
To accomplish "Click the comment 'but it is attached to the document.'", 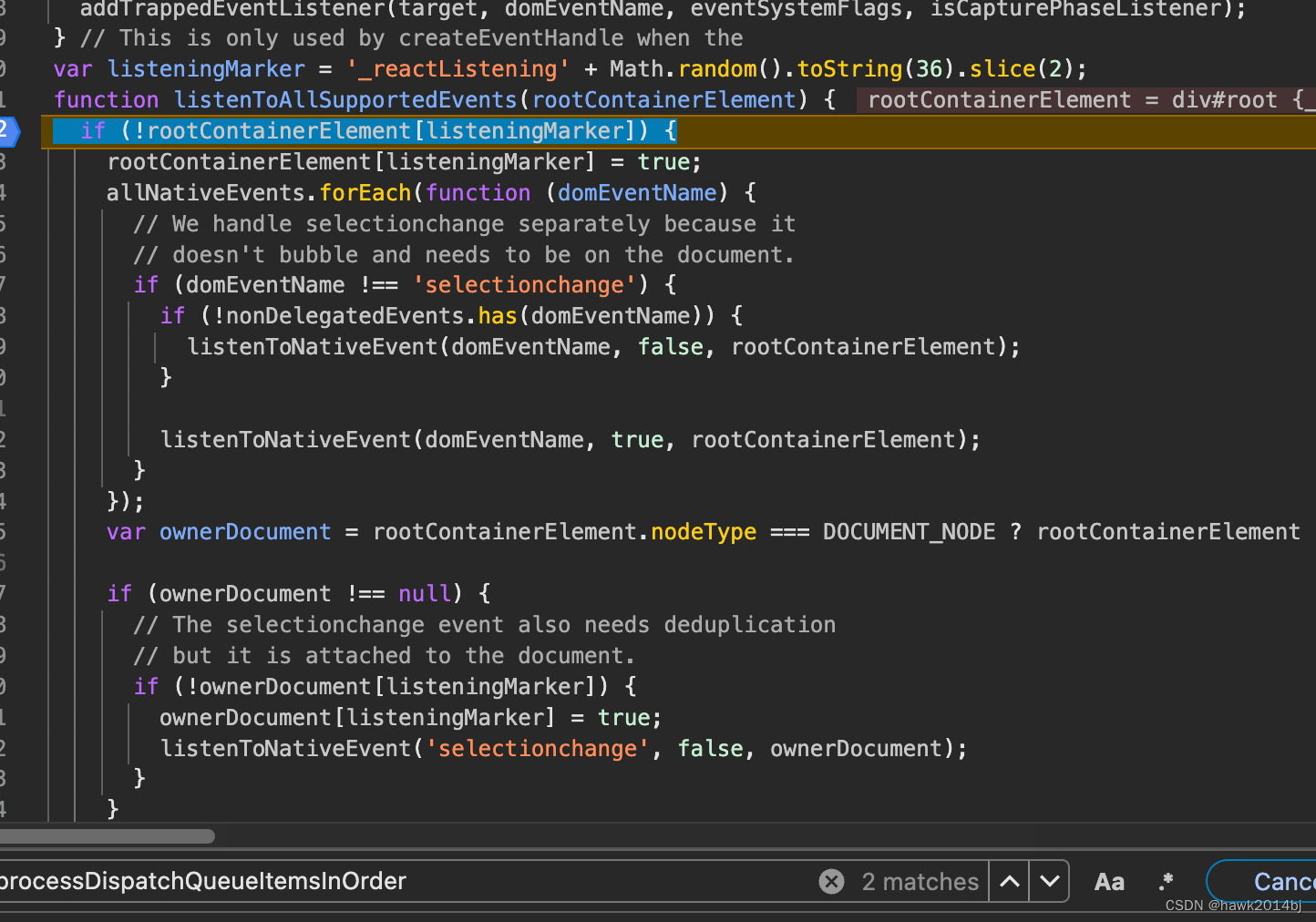I will (x=384, y=656).
